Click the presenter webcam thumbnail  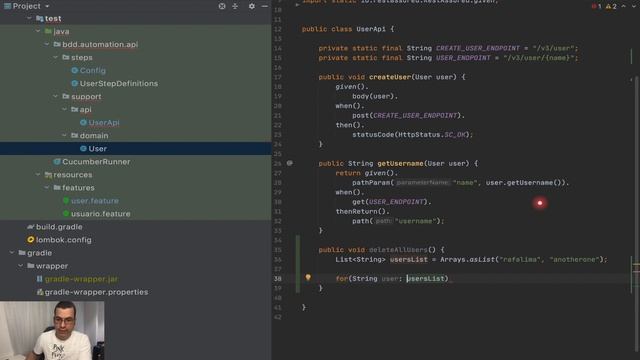point(52,330)
